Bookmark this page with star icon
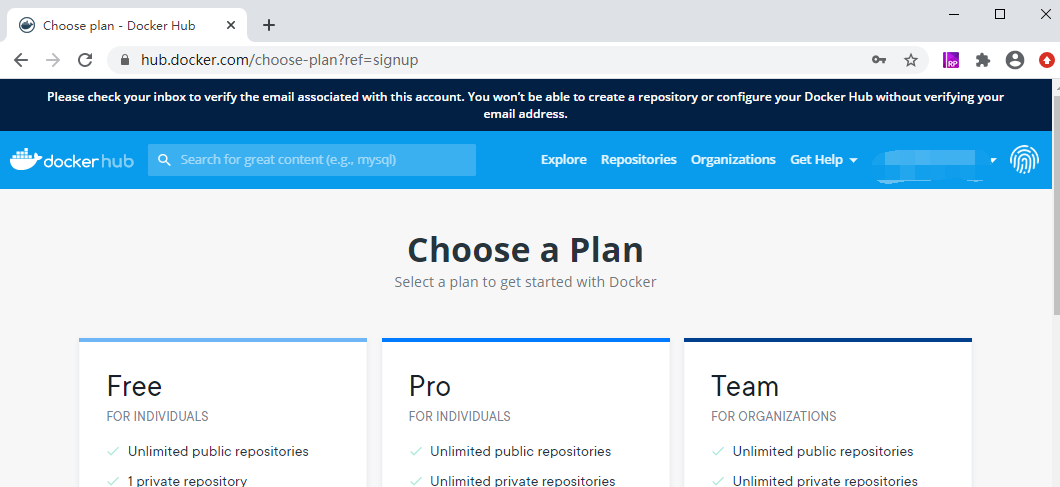 coord(911,60)
